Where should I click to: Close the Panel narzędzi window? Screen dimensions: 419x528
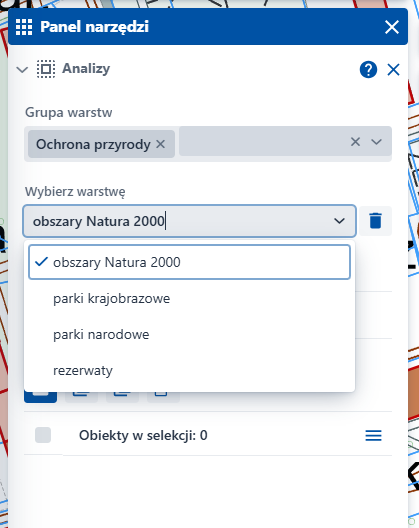tap(392, 27)
